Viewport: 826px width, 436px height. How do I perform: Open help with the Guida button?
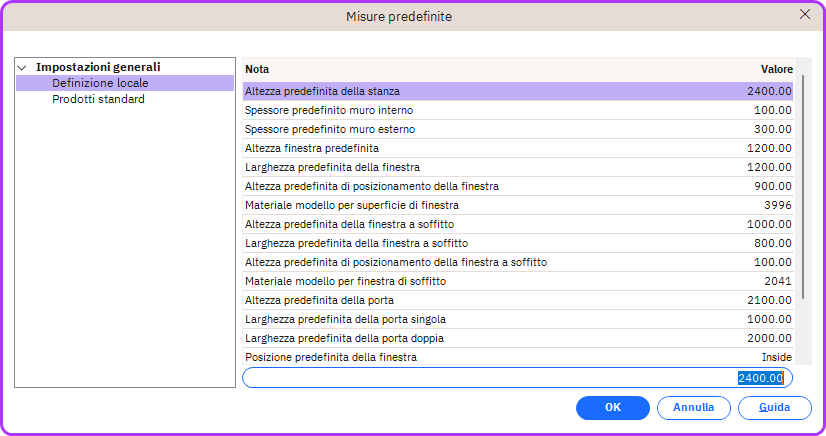click(x=774, y=407)
